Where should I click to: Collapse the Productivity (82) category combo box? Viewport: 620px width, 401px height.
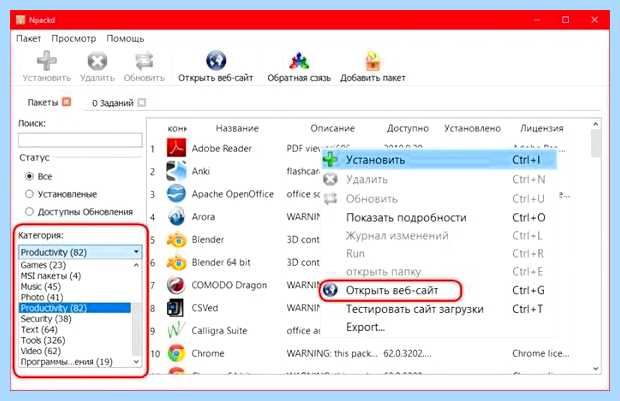pos(80,252)
